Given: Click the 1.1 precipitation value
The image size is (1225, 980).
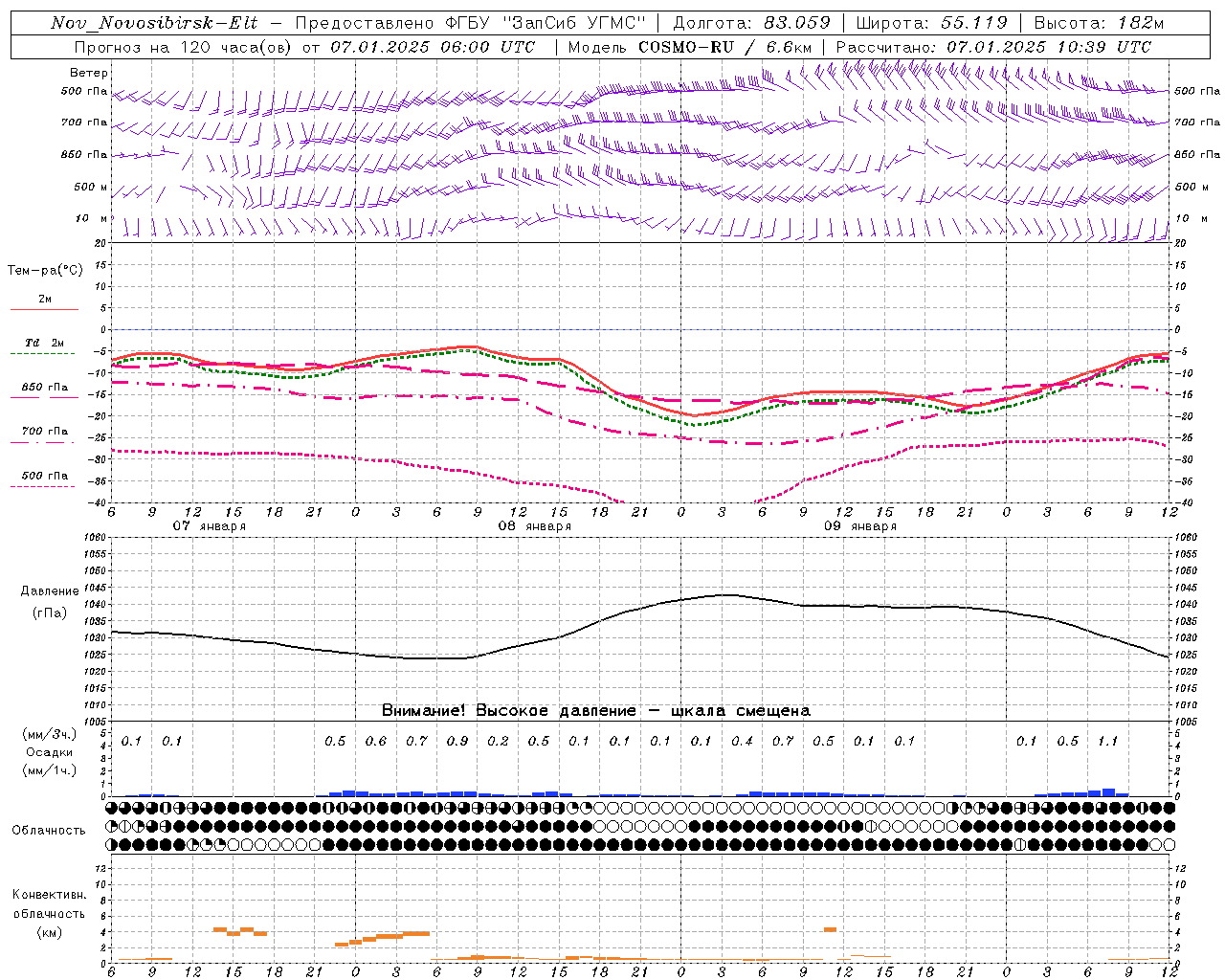Looking at the screenshot, I should tap(1107, 741).
